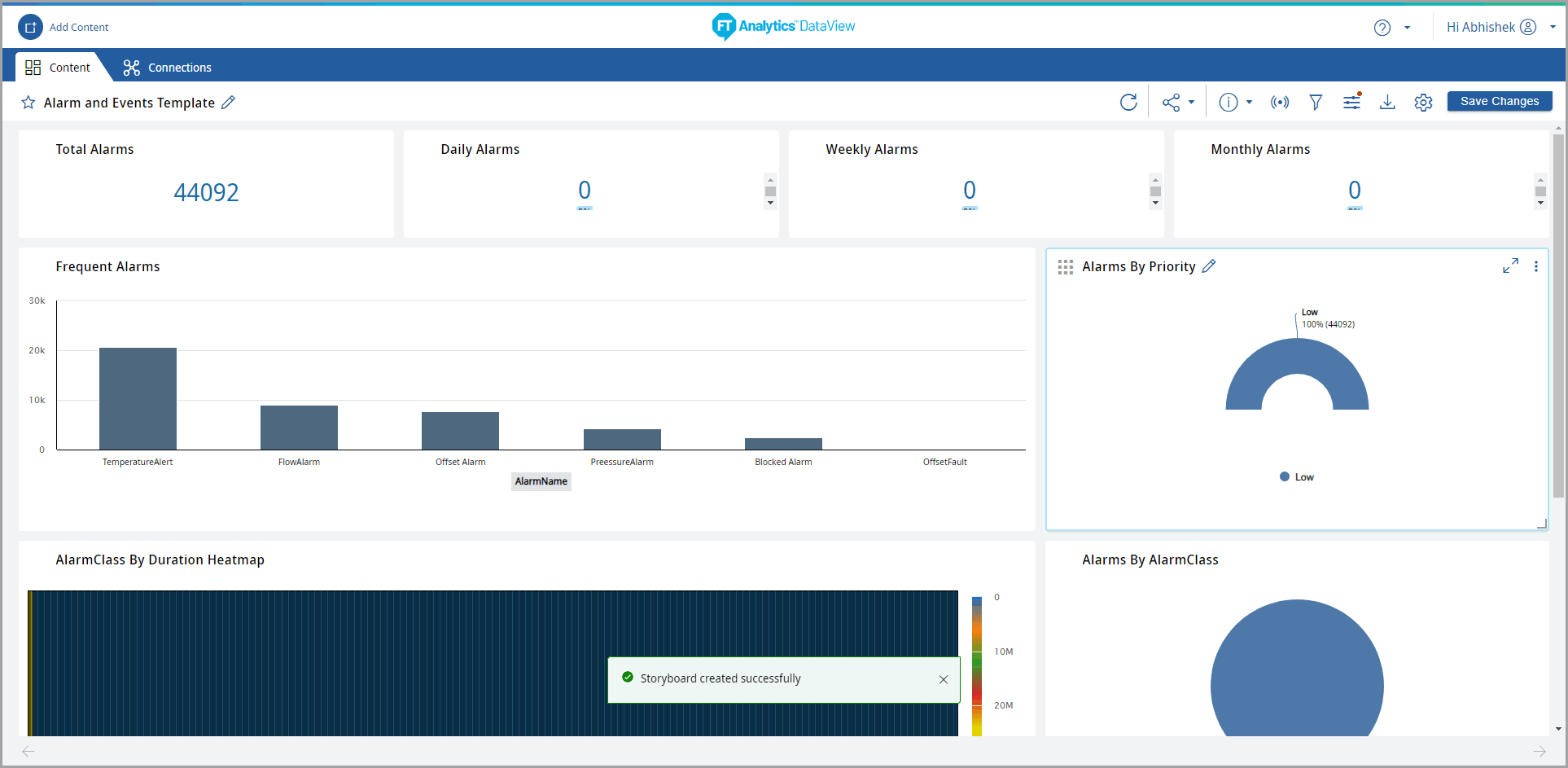The height and width of the screenshot is (768, 1568).
Task: Open the filter funnel icon
Action: 1315,102
